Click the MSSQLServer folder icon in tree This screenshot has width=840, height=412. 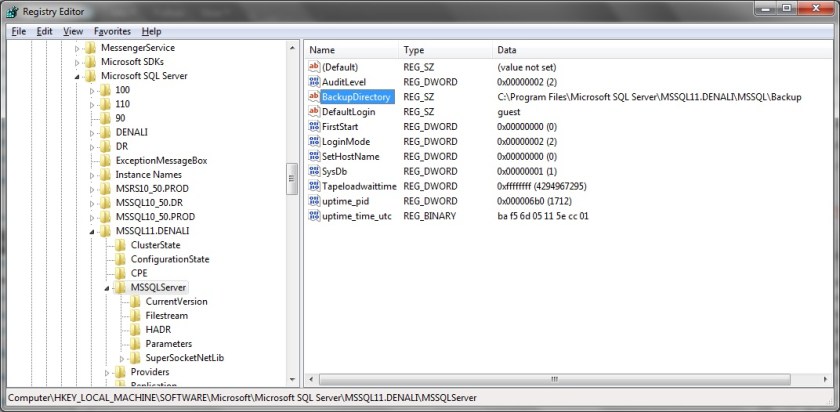click(121, 287)
